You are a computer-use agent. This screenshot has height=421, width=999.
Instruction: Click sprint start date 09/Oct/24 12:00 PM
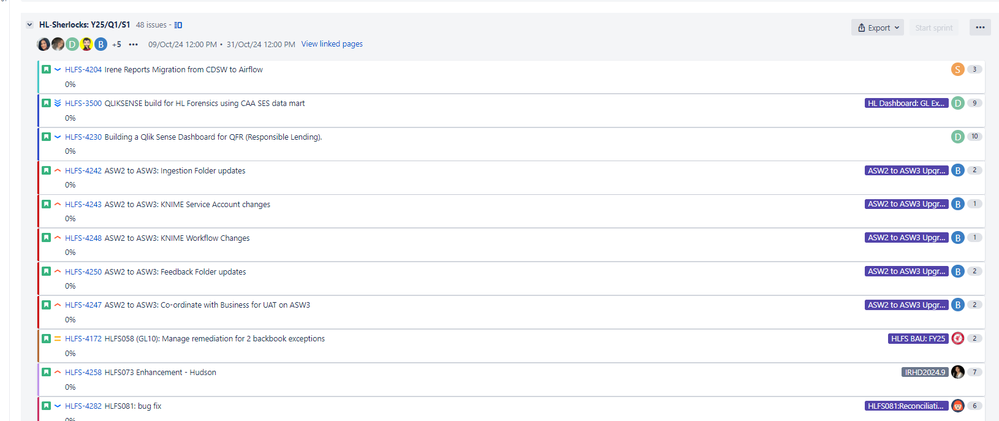click(183, 45)
